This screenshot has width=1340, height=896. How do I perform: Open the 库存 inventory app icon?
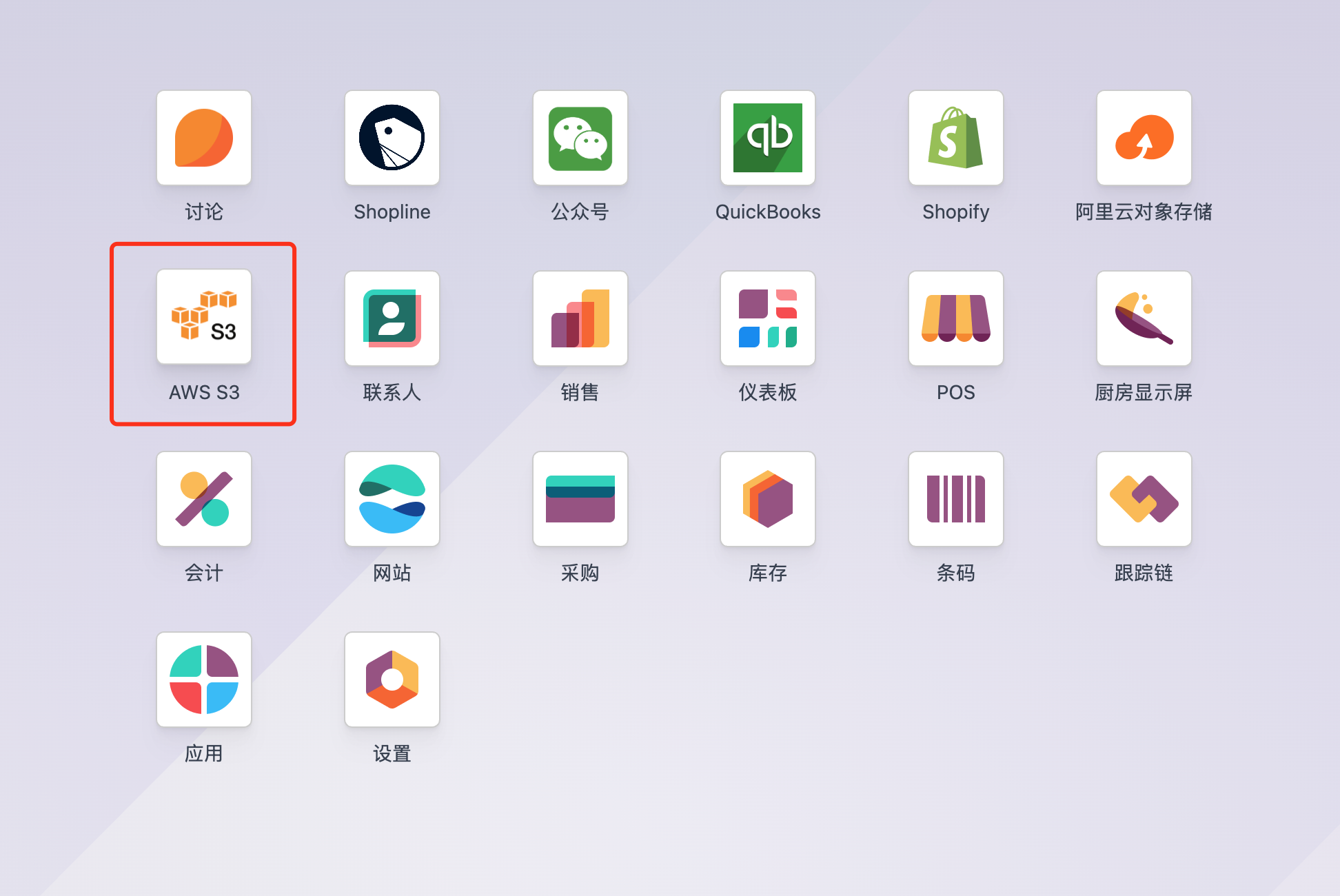[x=768, y=499]
